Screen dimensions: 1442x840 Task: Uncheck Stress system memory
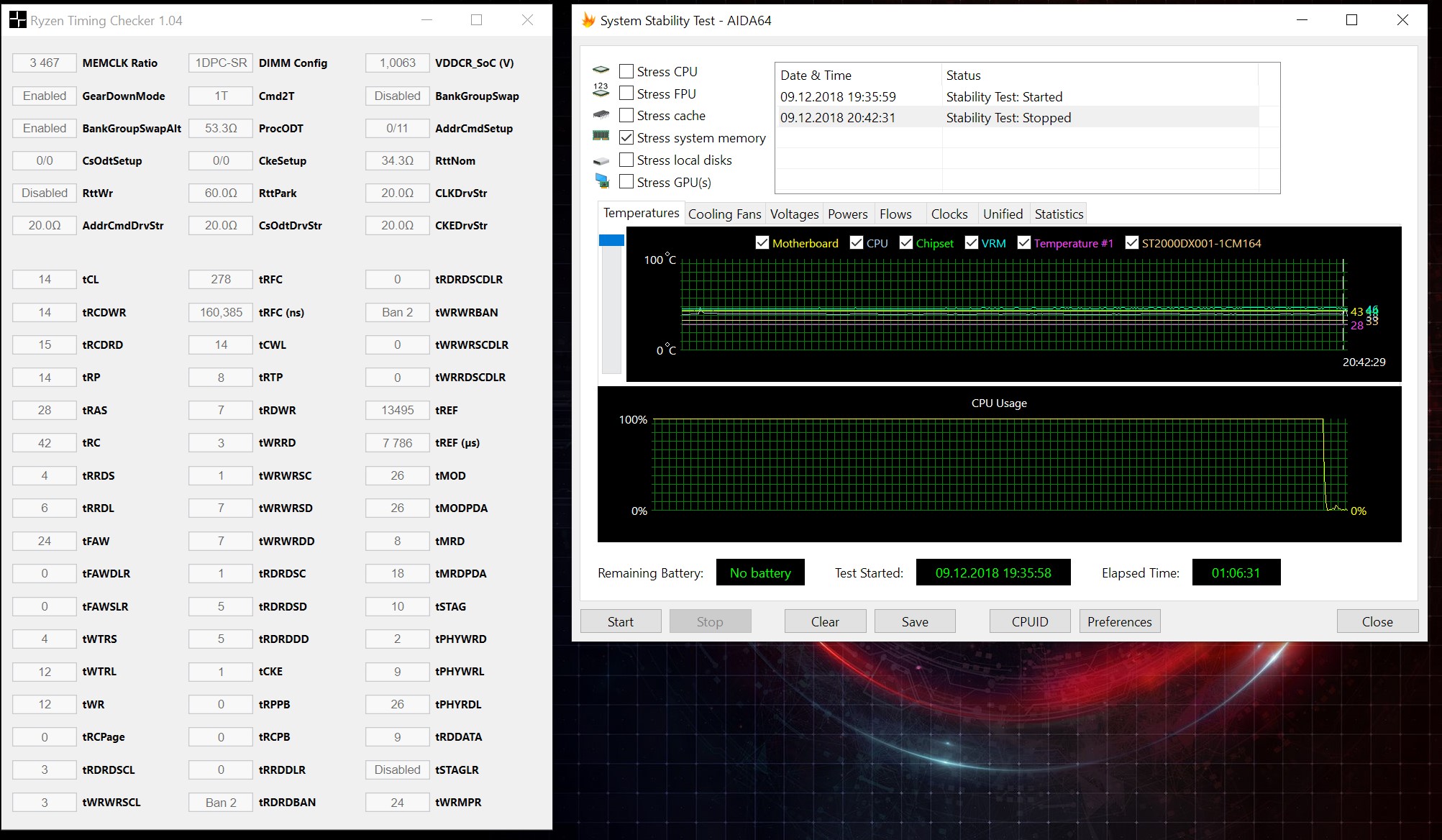[626, 137]
